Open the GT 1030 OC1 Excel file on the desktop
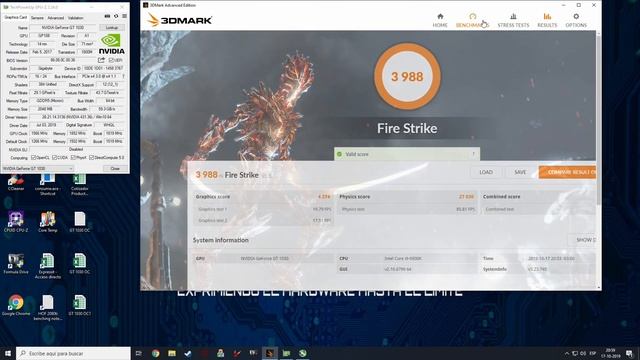The width and height of the screenshot is (640, 360). tap(80, 306)
